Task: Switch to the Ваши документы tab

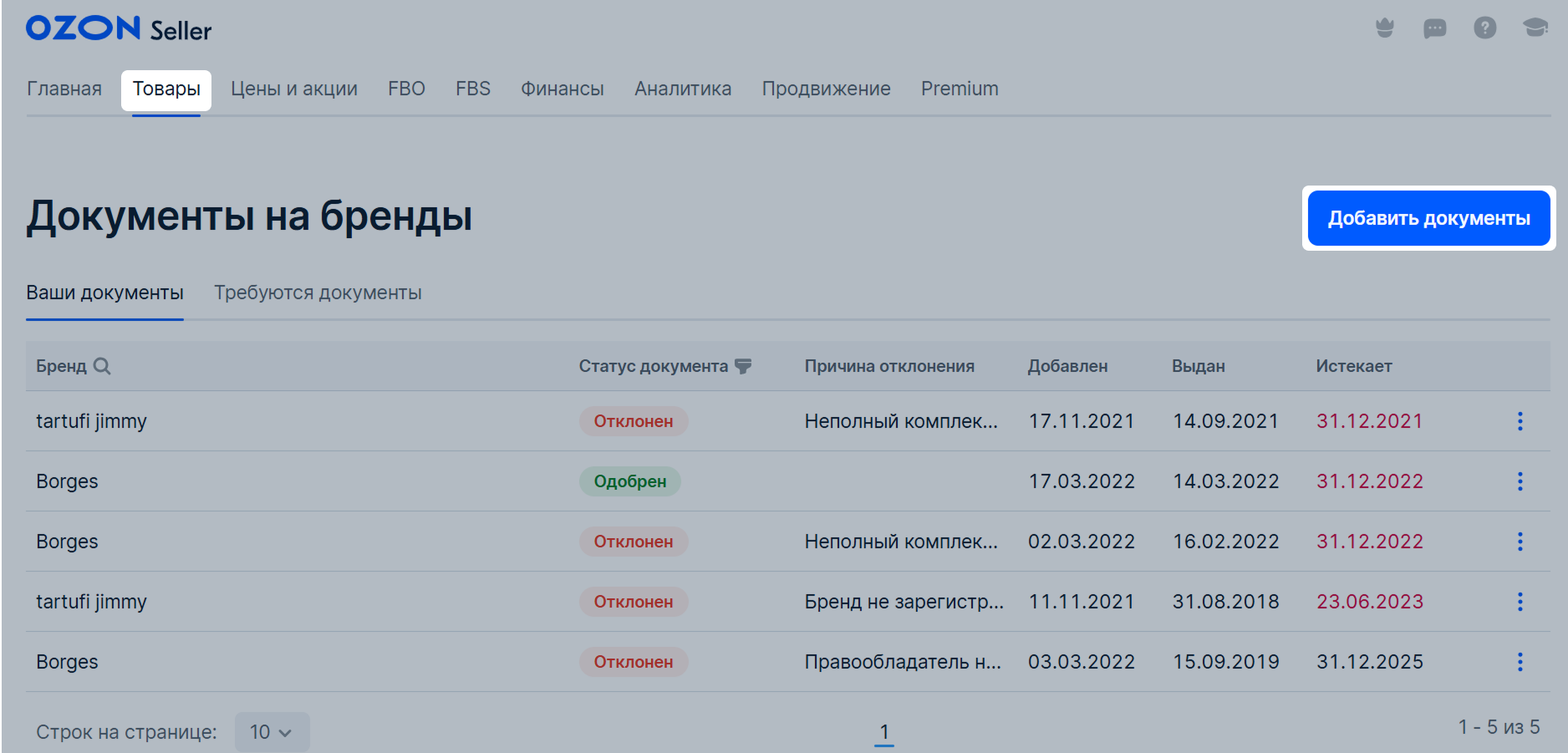Action: coord(104,293)
